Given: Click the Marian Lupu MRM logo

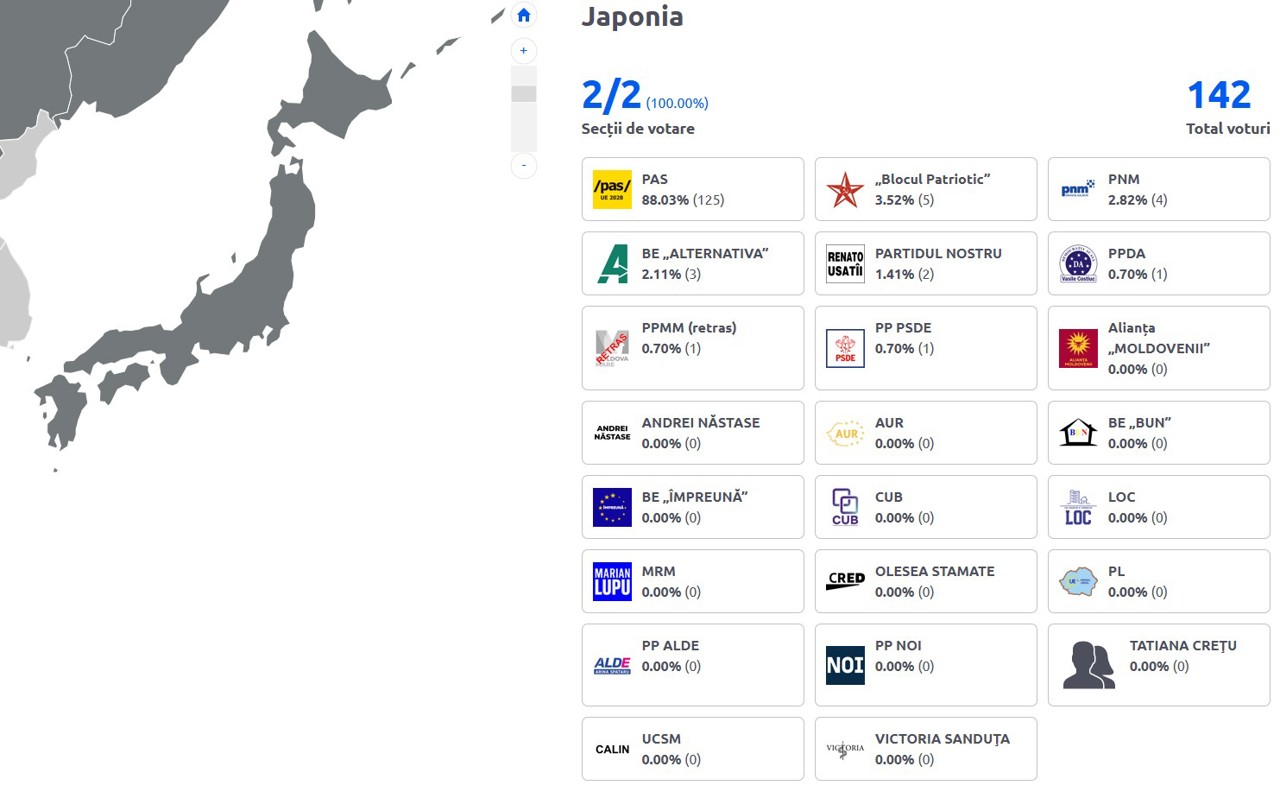Looking at the screenshot, I should [612, 581].
